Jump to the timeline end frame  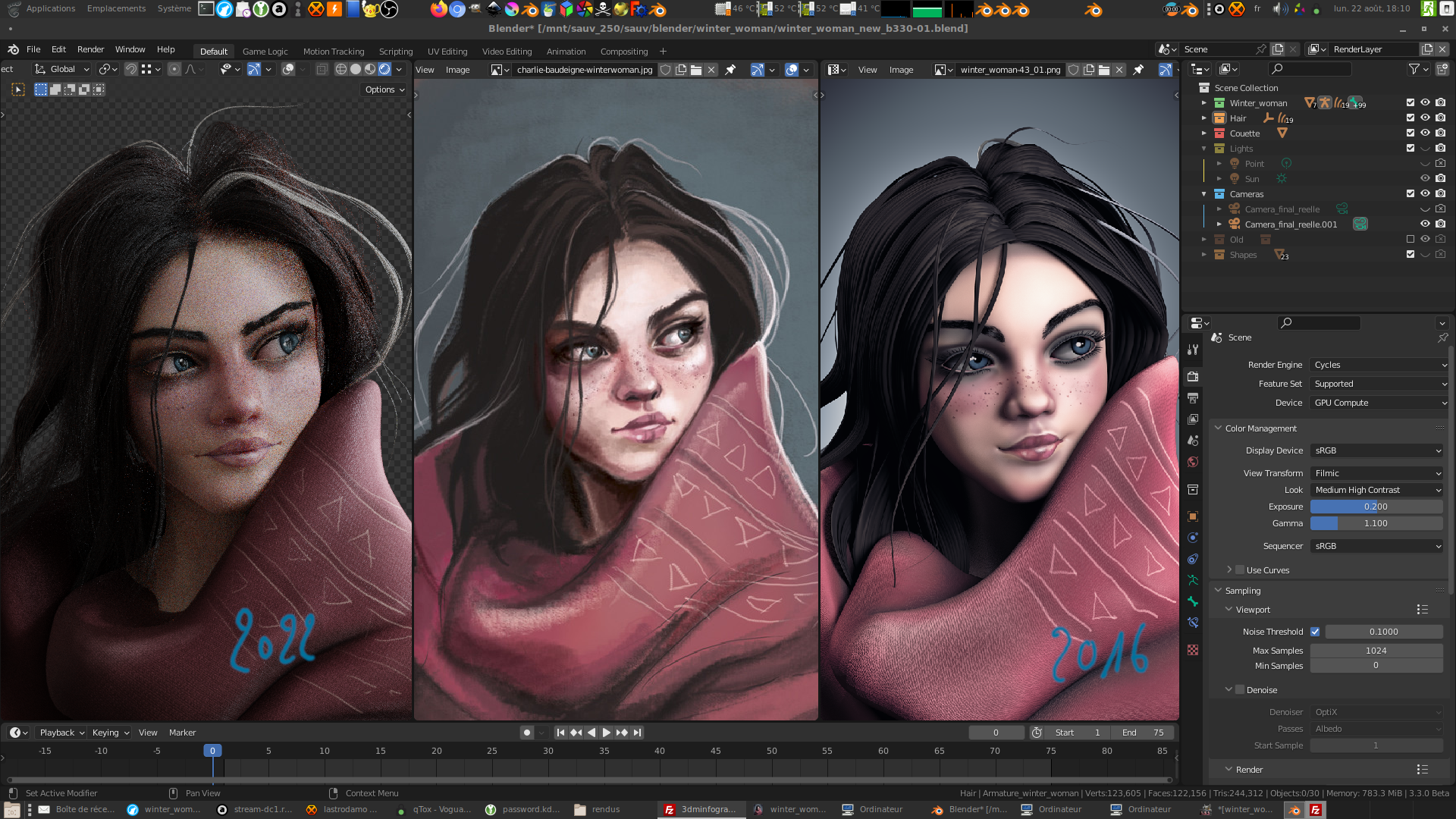[638, 733]
